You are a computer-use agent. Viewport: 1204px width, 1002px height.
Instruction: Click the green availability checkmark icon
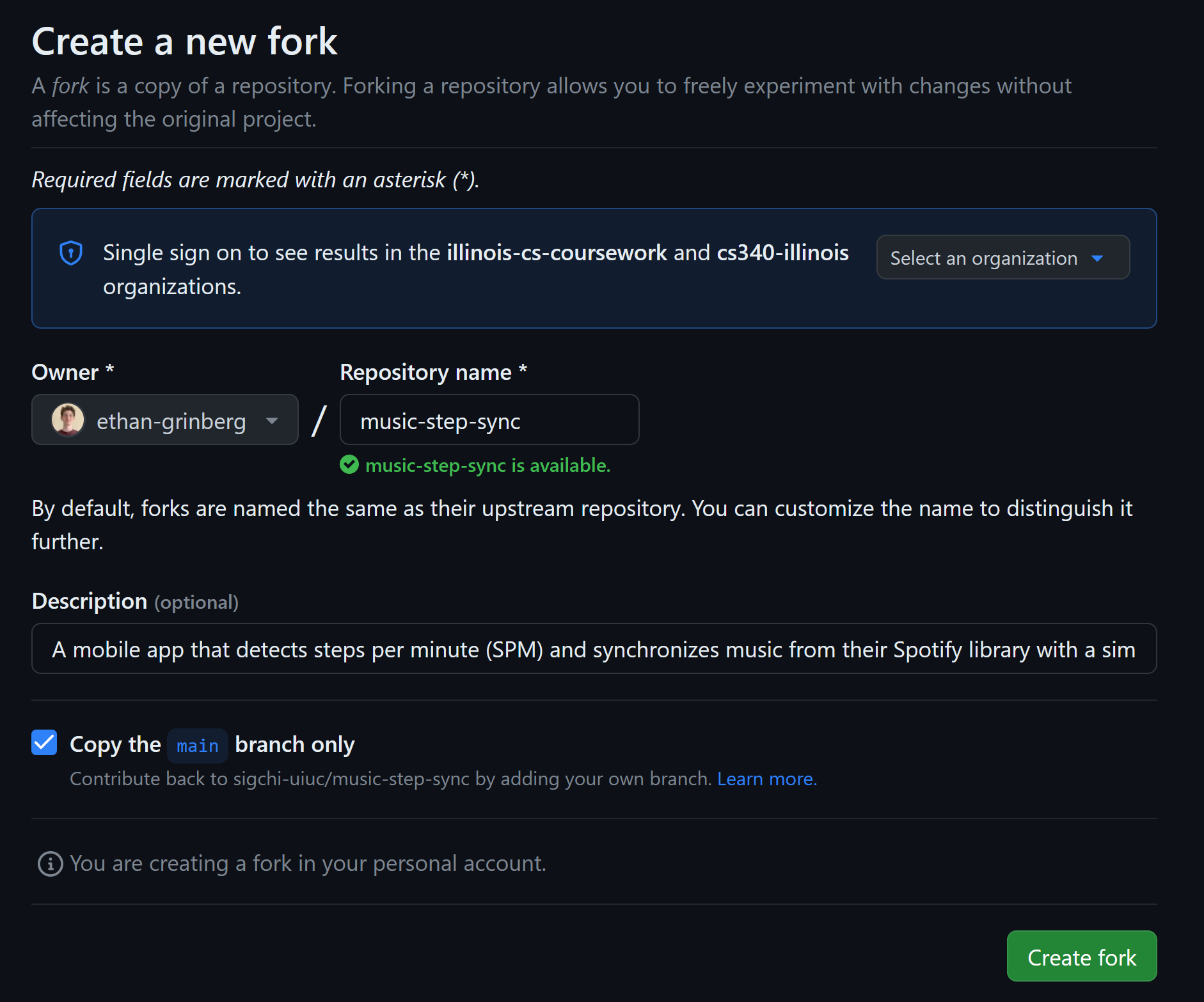[349, 465]
